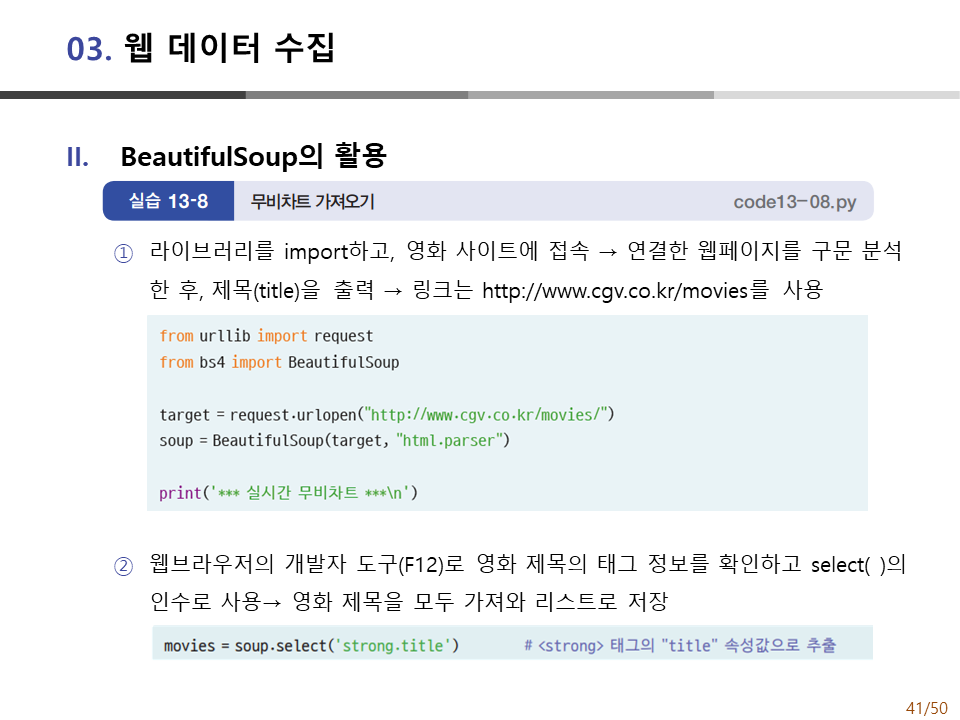Click the slide title '03. 웹 데이터 수집'
The width and height of the screenshot is (960, 720).
[x=200, y=48]
